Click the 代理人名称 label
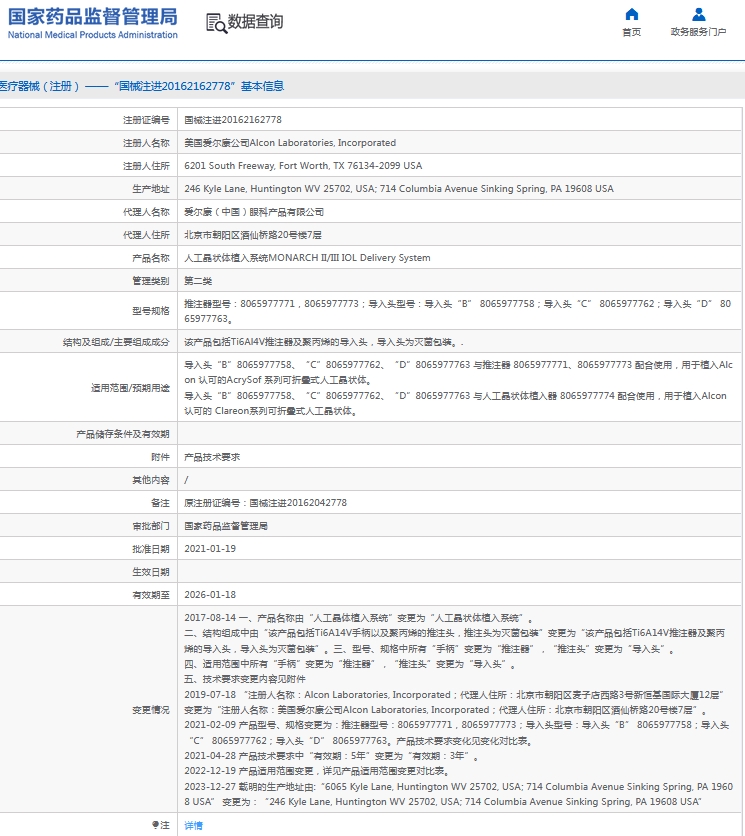 click(x=146, y=212)
